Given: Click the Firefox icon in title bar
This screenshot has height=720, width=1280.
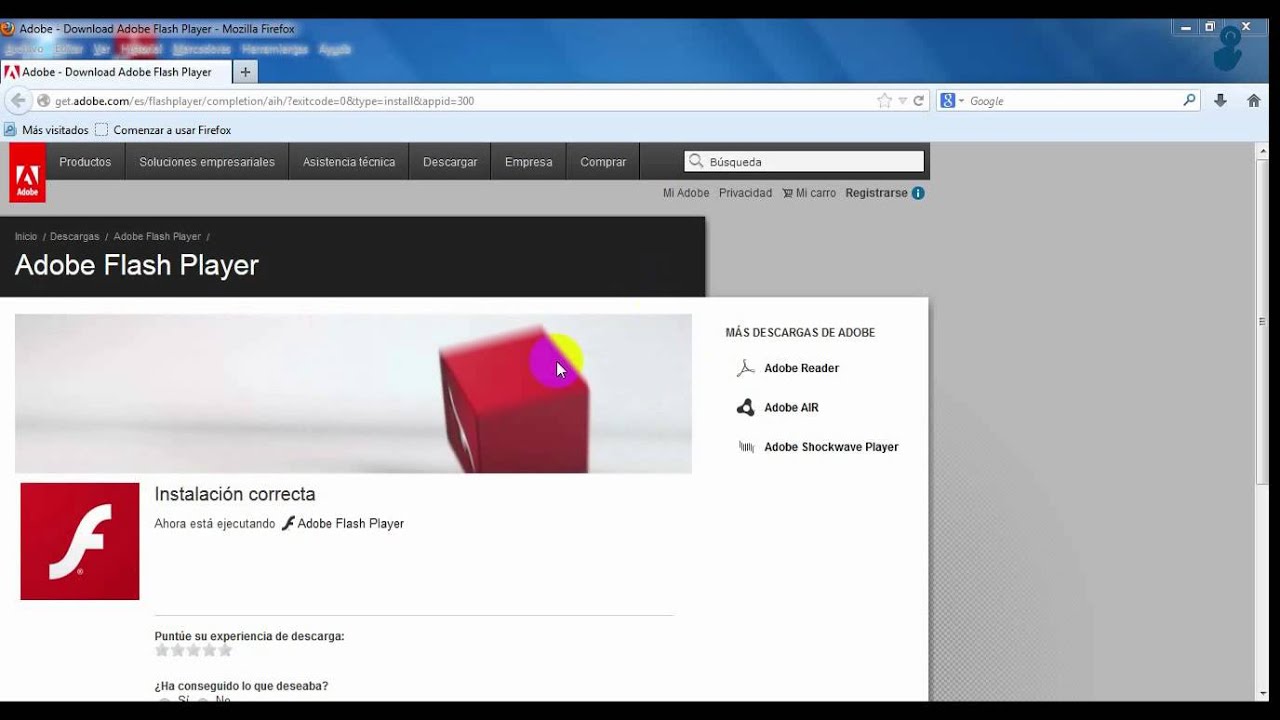Looking at the screenshot, I should [8, 29].
